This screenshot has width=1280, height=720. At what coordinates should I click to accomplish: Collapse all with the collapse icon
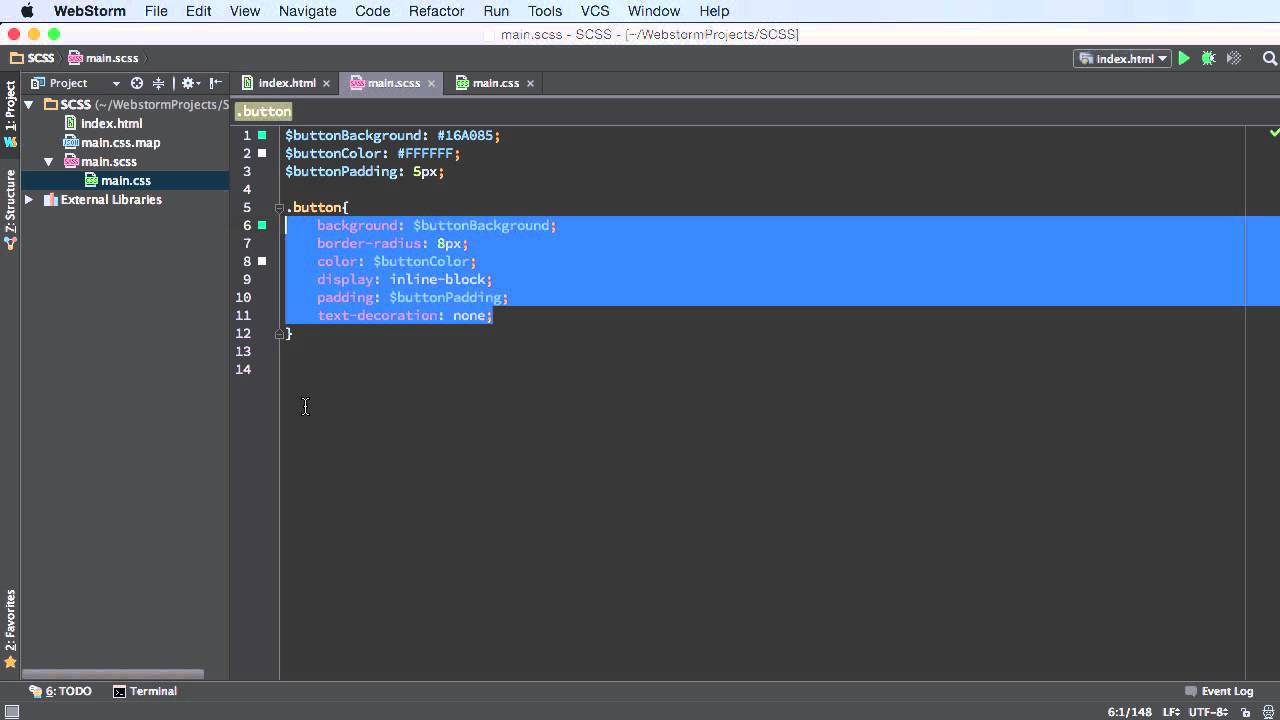(158, 83)
